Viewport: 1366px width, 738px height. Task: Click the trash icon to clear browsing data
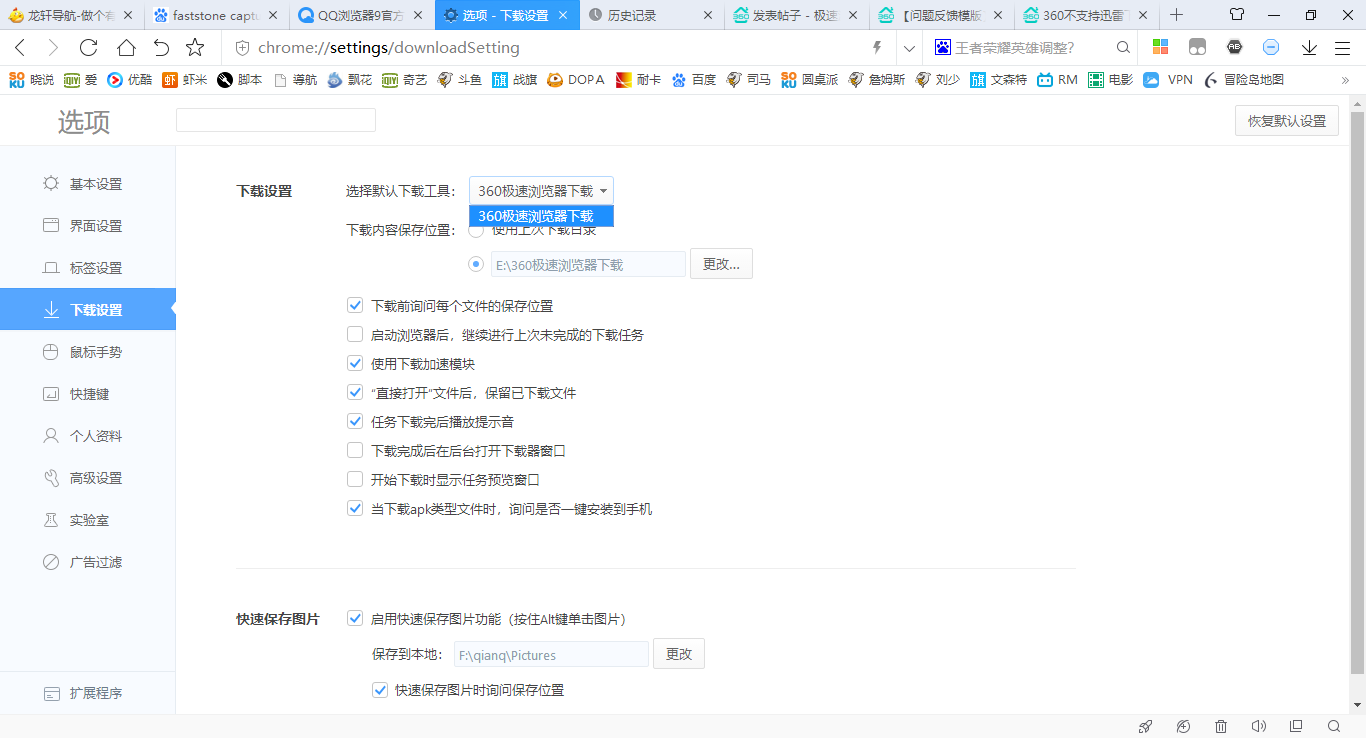[1220, 727]
